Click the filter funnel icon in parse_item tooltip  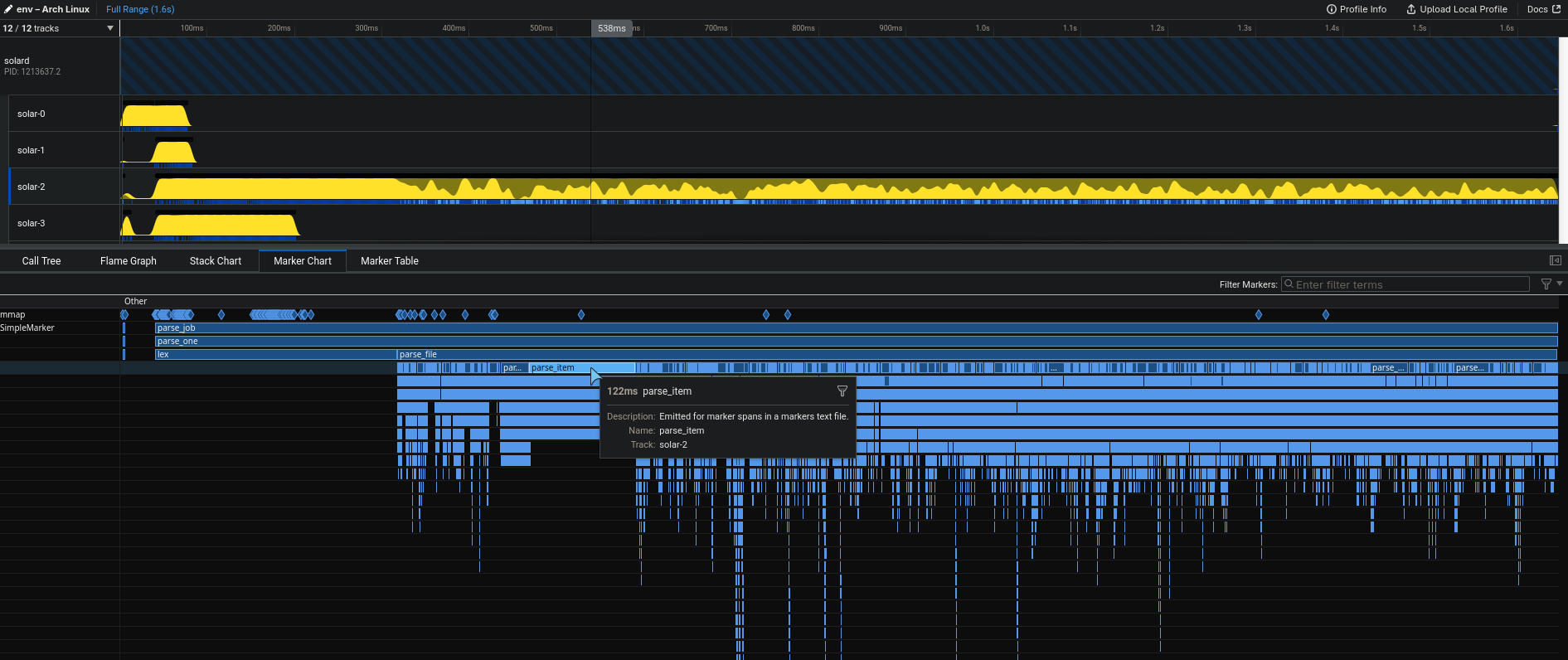click(x=842, y=391)
